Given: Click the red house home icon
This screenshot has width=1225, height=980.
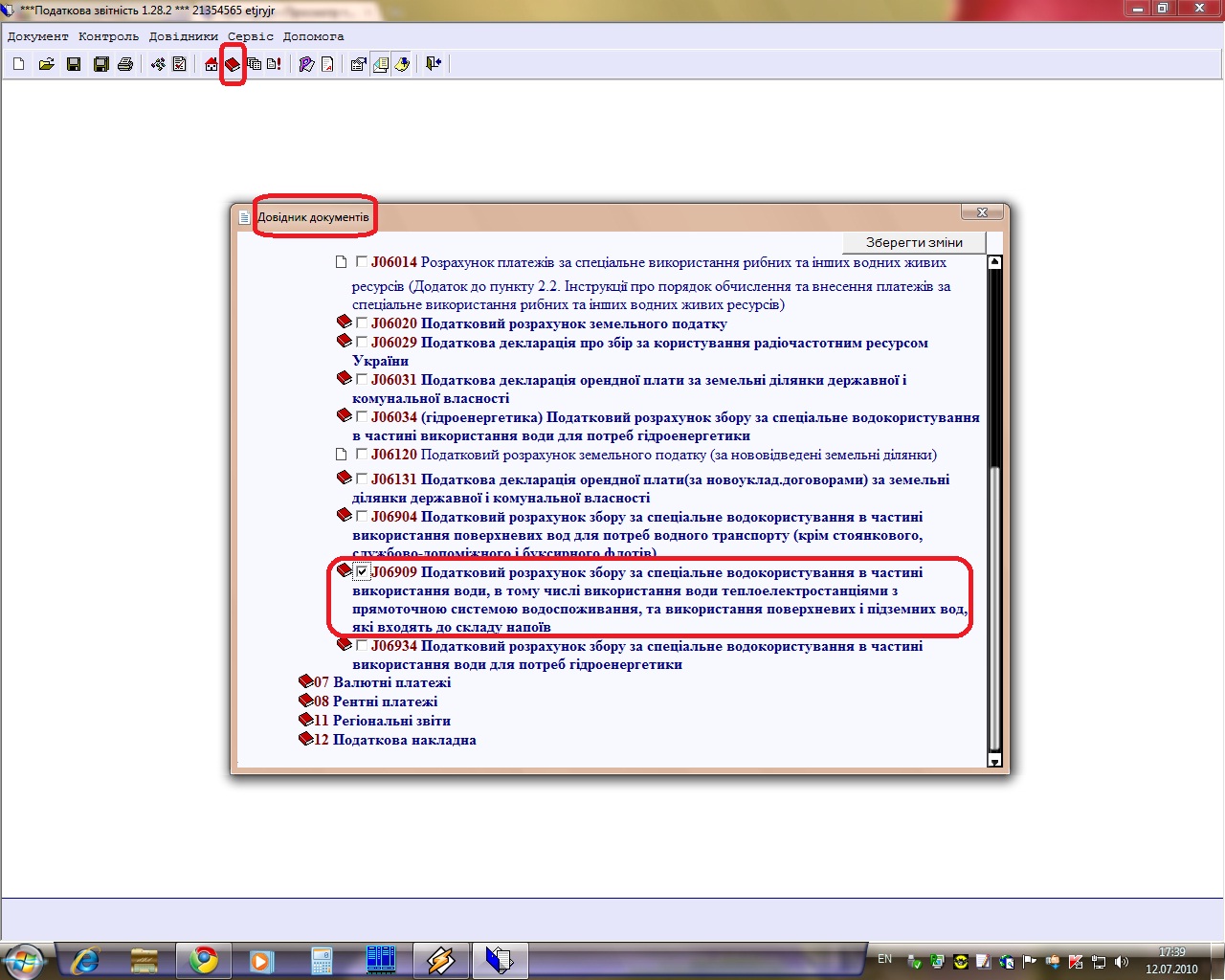Looking at the screenshot, I should pos(212,64).
